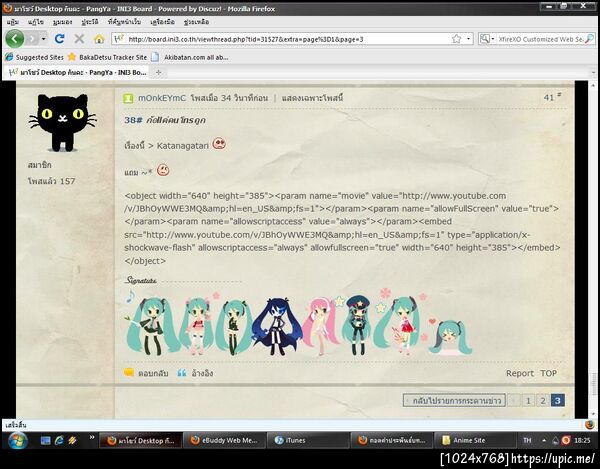Click the reply speech bubble icon
Viewport: 600px width, 469px height.
[x=129, y=373]
